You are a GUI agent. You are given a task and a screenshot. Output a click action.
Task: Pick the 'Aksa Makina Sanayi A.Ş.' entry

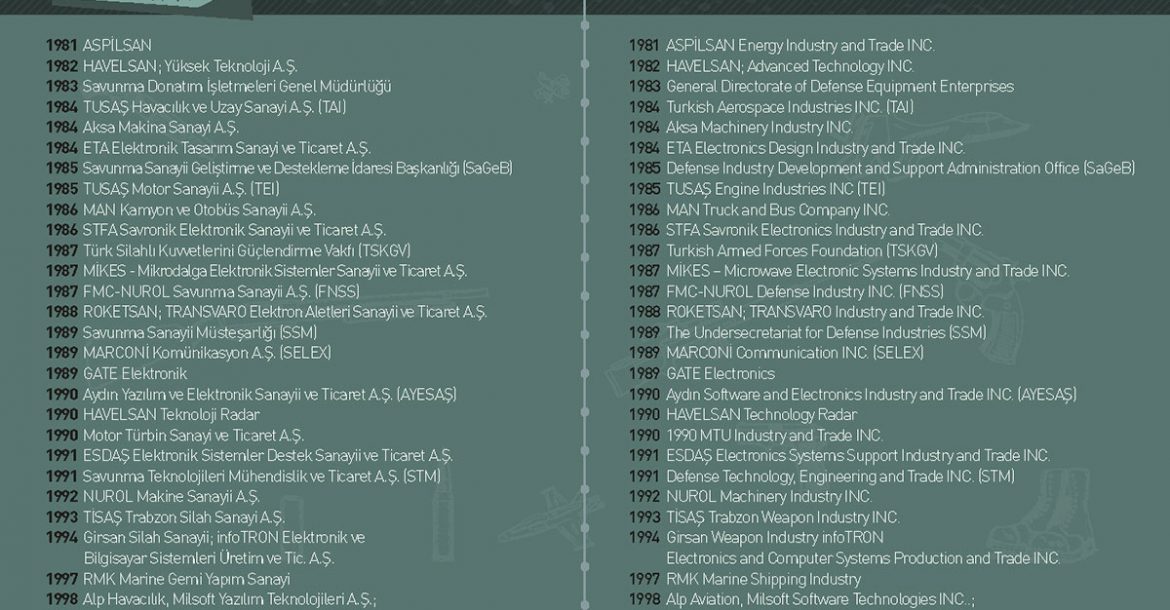tap(160, 128)
